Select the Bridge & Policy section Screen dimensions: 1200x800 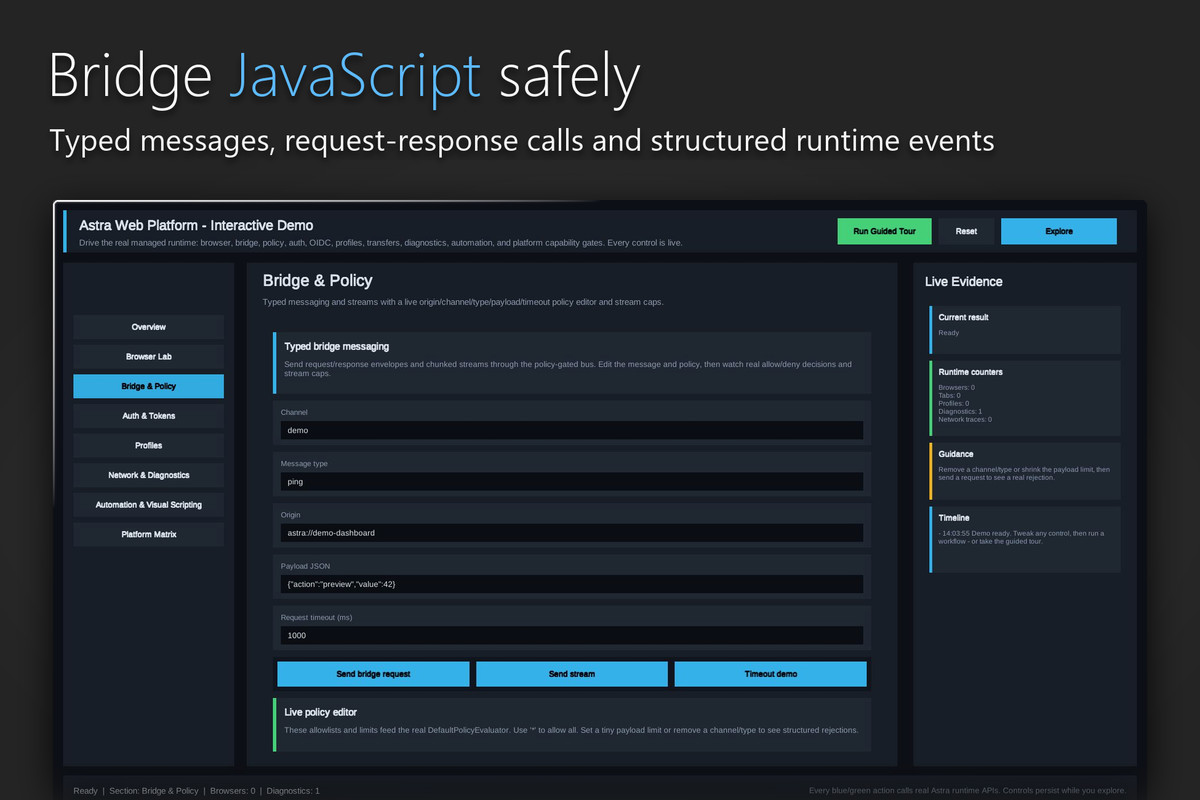(x=148, y=386)
